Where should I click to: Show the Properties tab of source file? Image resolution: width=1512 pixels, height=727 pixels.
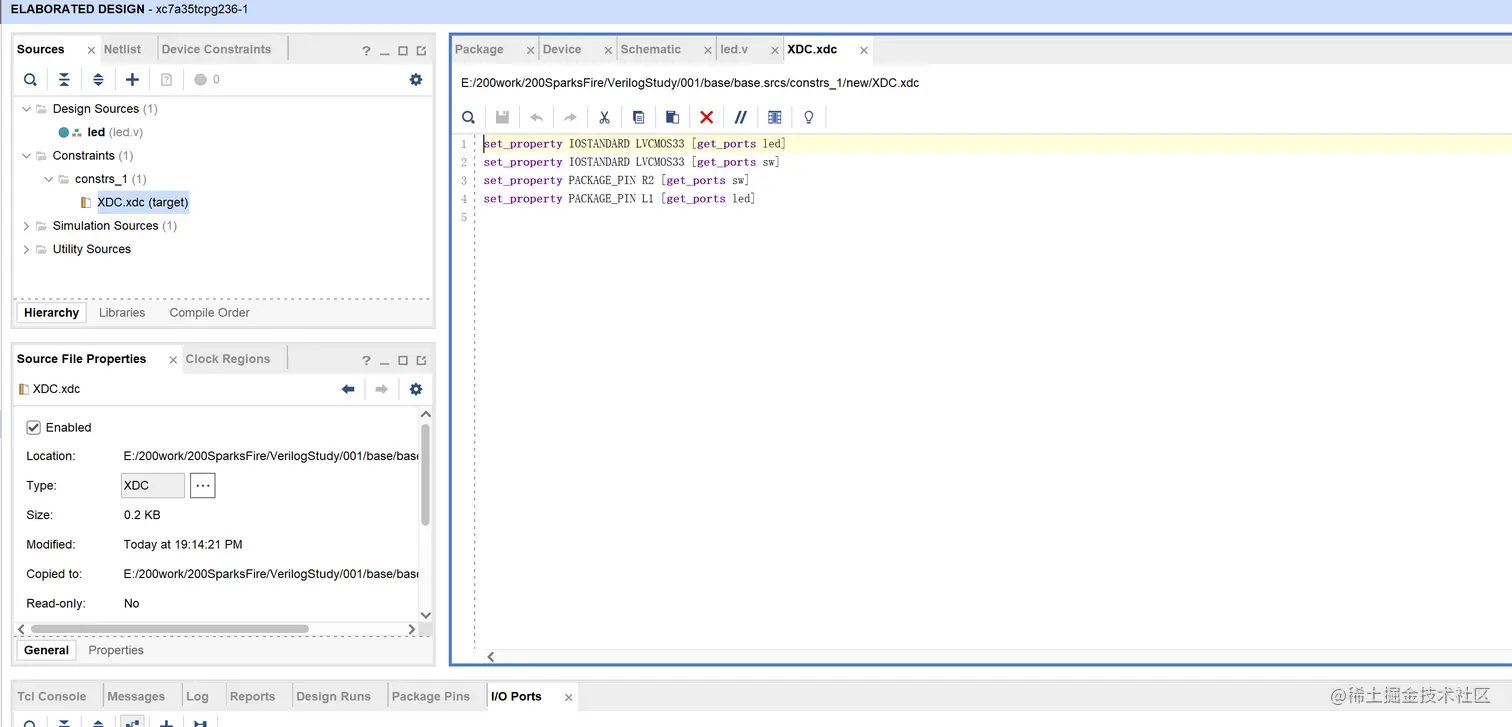(116, 650)
